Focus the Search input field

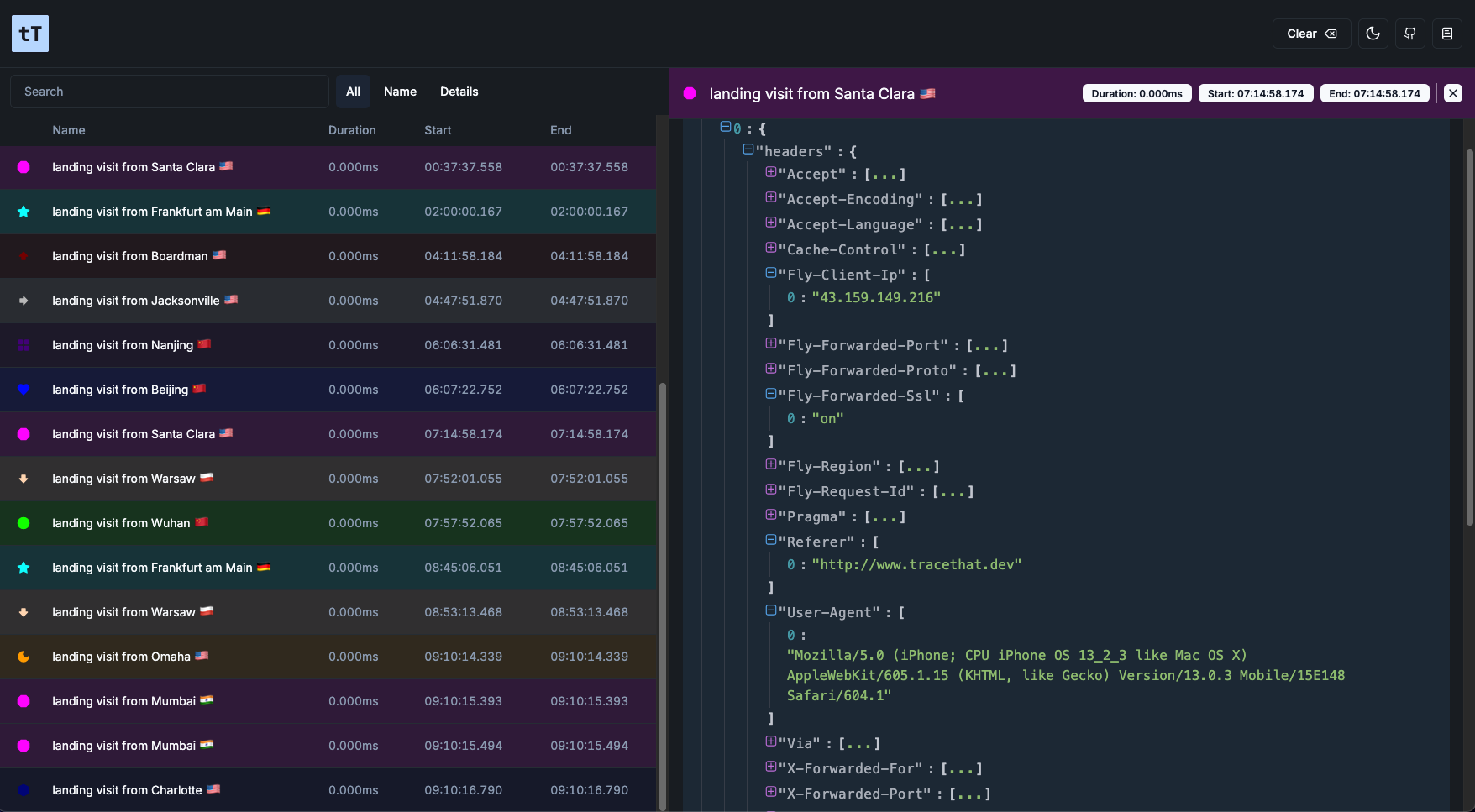tap(170, 92)
